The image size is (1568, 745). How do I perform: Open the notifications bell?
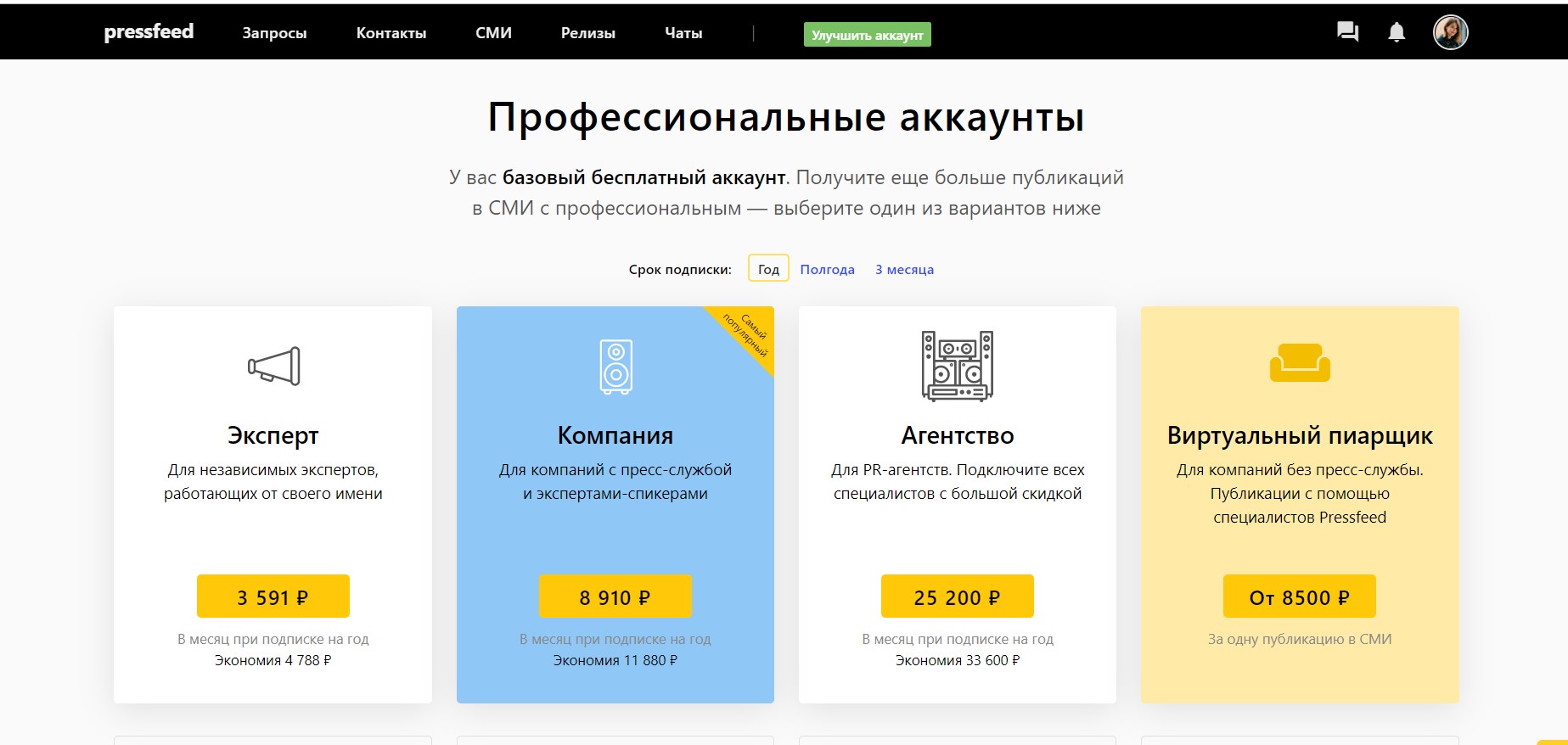[x=1397, y=32]
